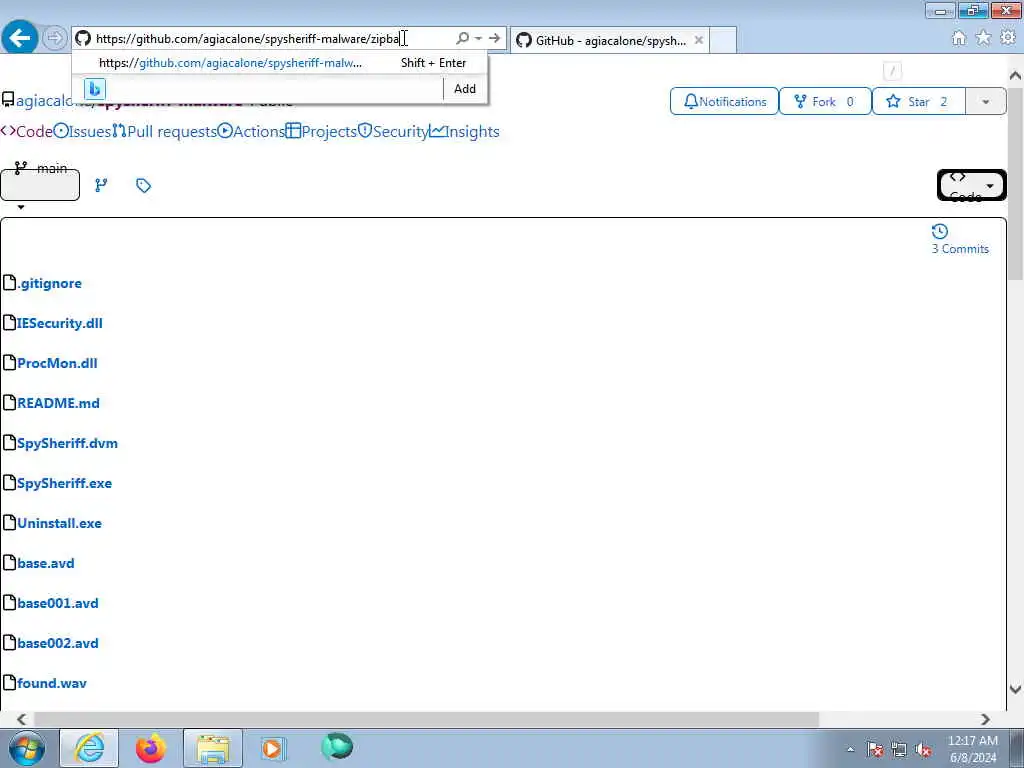Open the IESecurity.dll file

coord(60,323)
